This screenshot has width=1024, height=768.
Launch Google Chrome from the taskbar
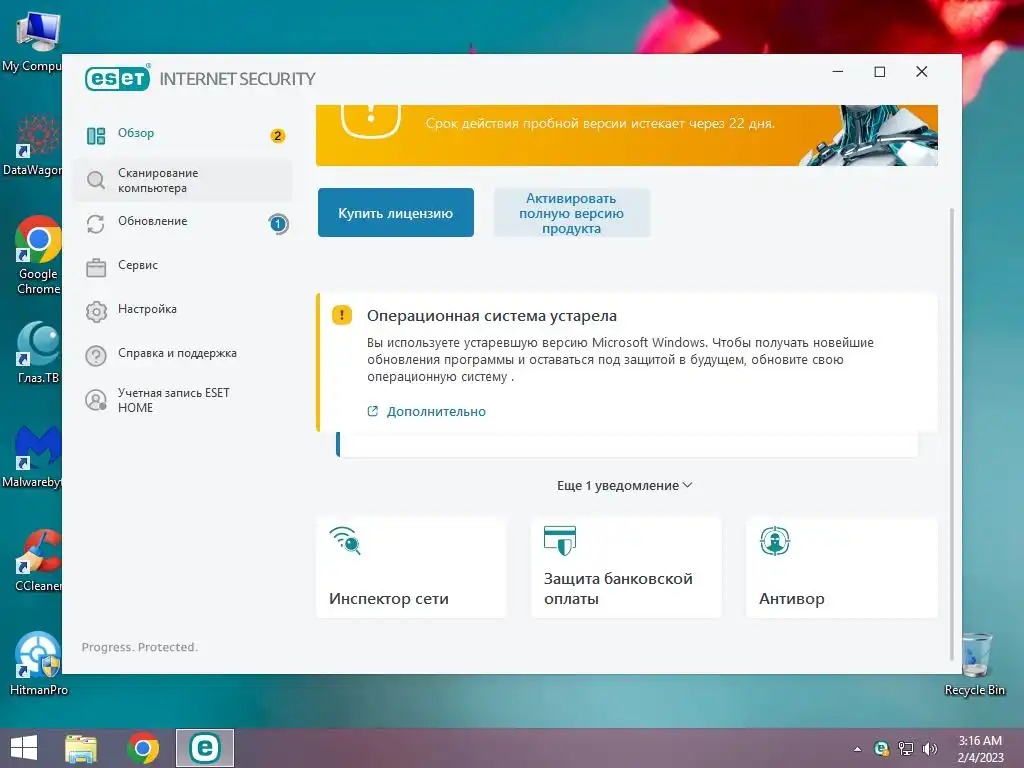(143, 748)
